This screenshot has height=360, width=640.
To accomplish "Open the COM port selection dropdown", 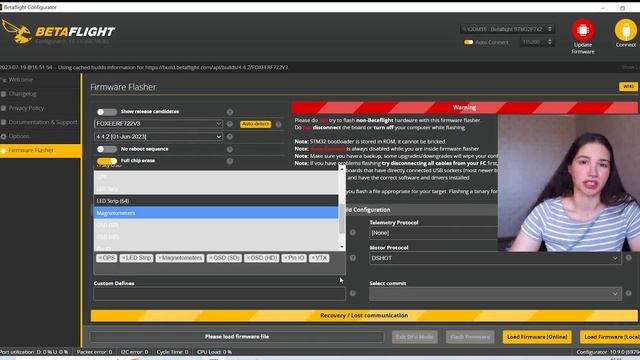I will (x=507, y=29).
